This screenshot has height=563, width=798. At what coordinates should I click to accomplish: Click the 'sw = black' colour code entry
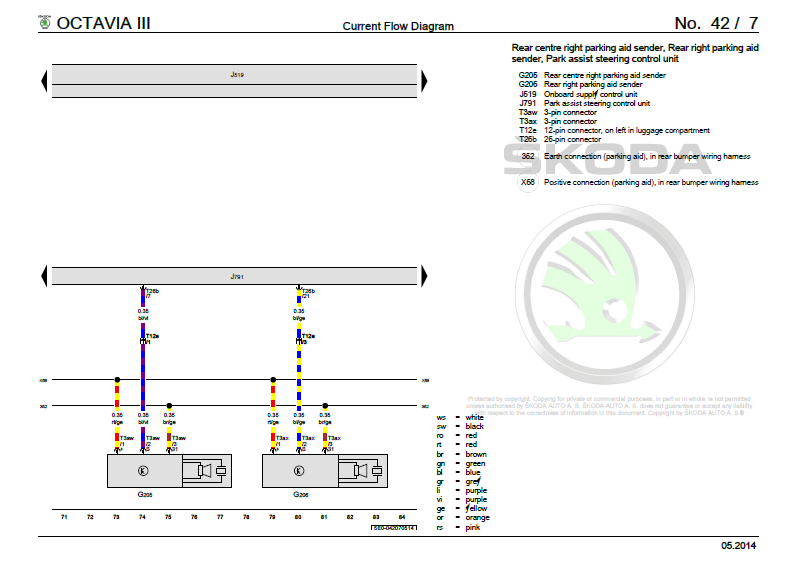point(460,427)
